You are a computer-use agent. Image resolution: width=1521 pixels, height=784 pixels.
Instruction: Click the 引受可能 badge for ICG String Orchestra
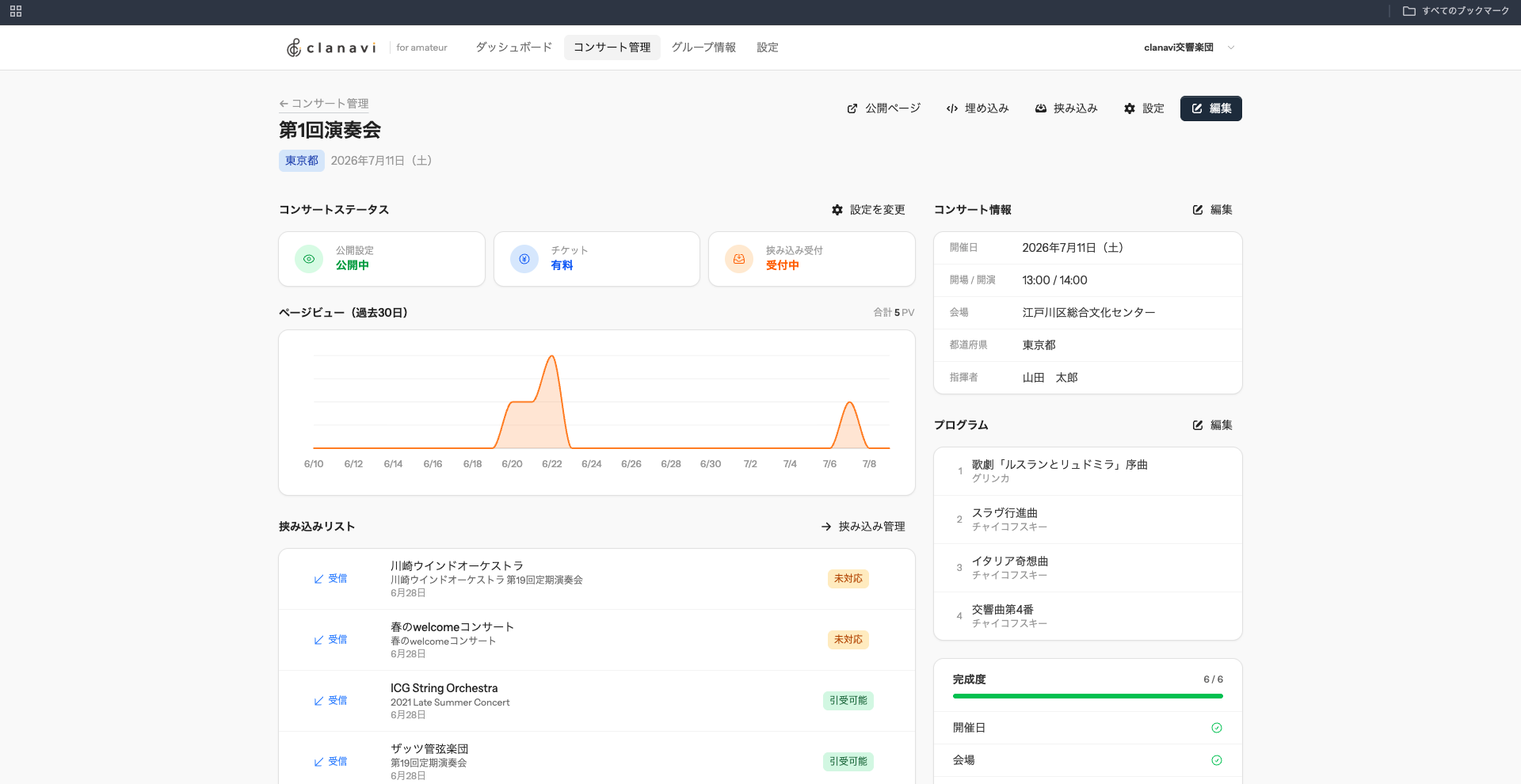pos(848,701)
